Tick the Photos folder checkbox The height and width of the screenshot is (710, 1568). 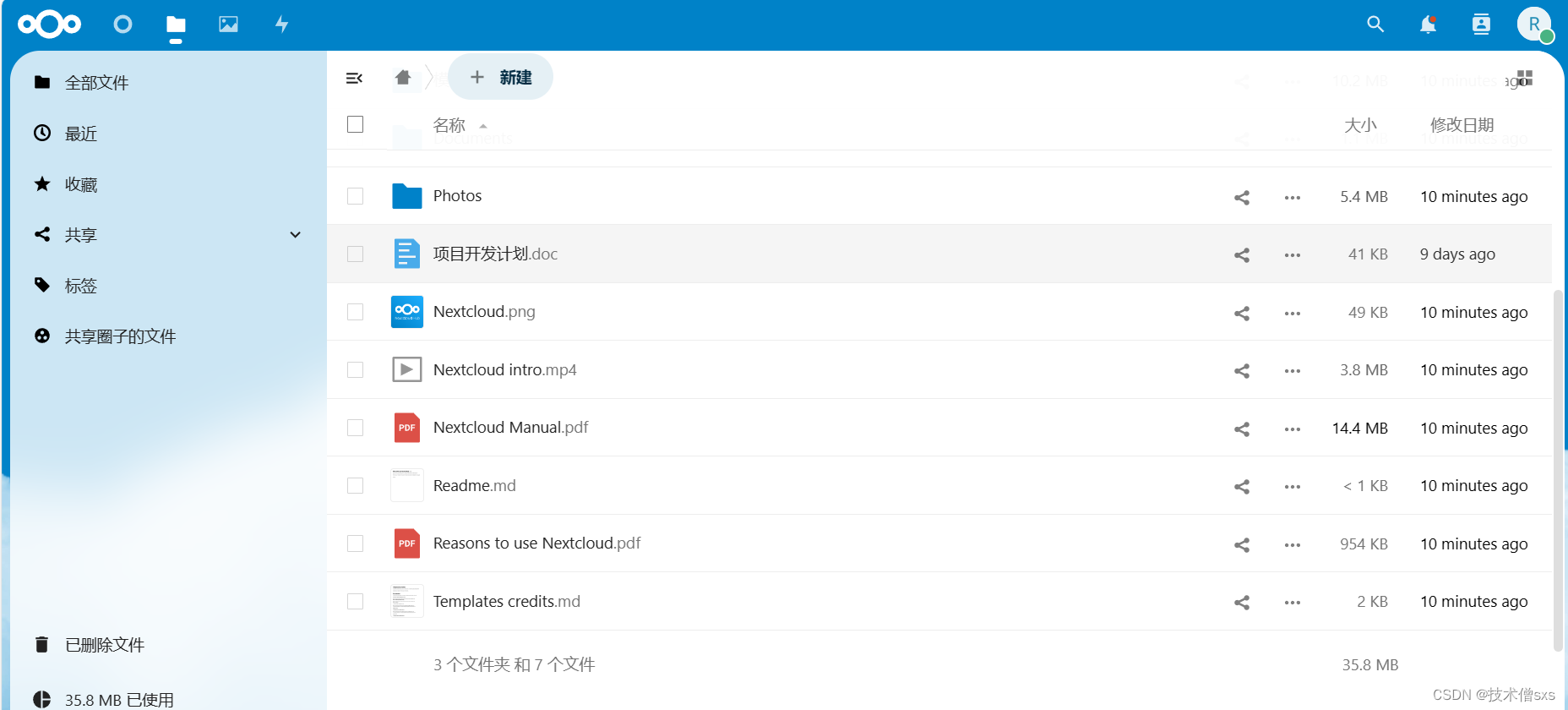(x=356, y=196)
